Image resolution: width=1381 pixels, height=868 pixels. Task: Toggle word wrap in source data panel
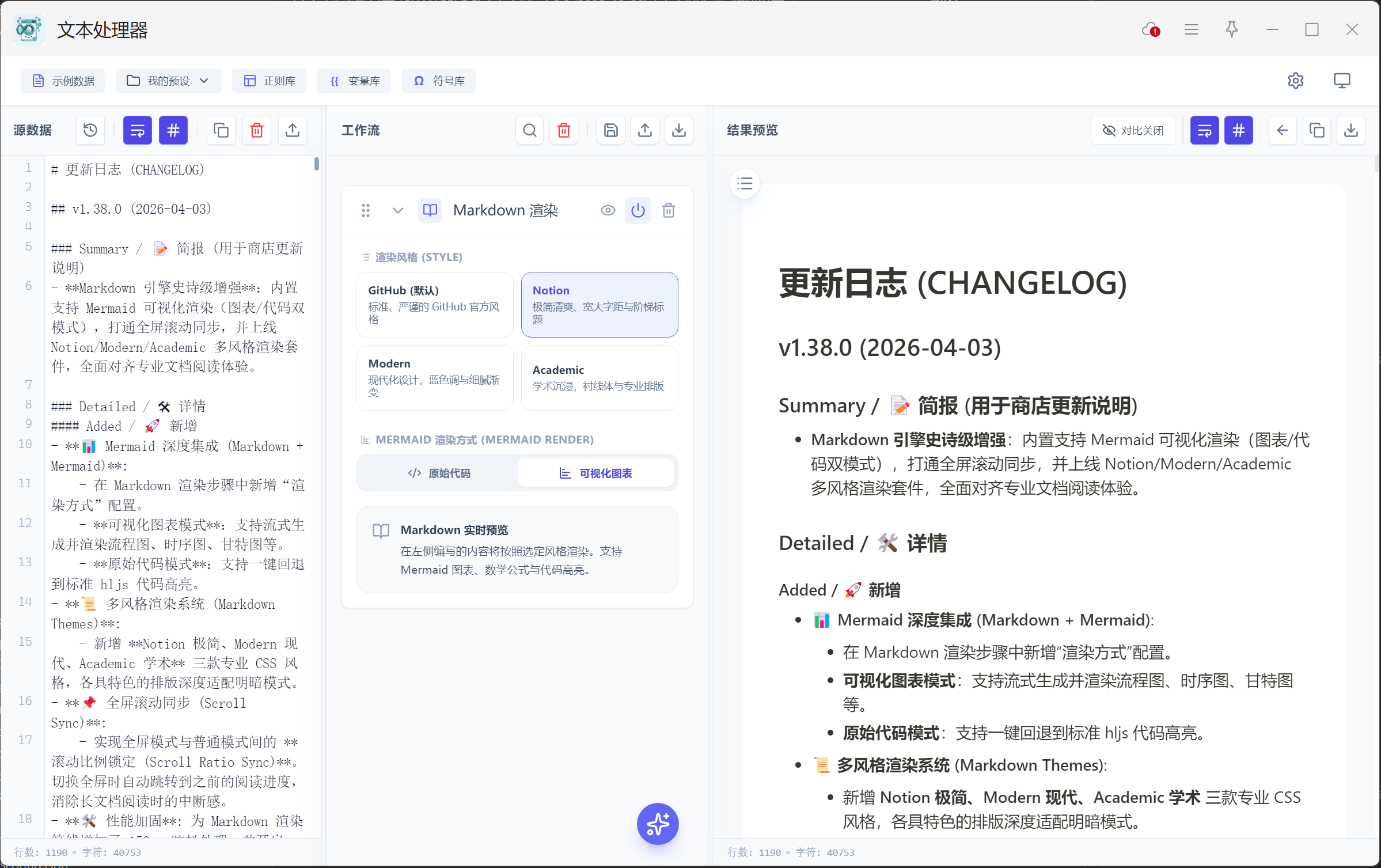(137, 130)
